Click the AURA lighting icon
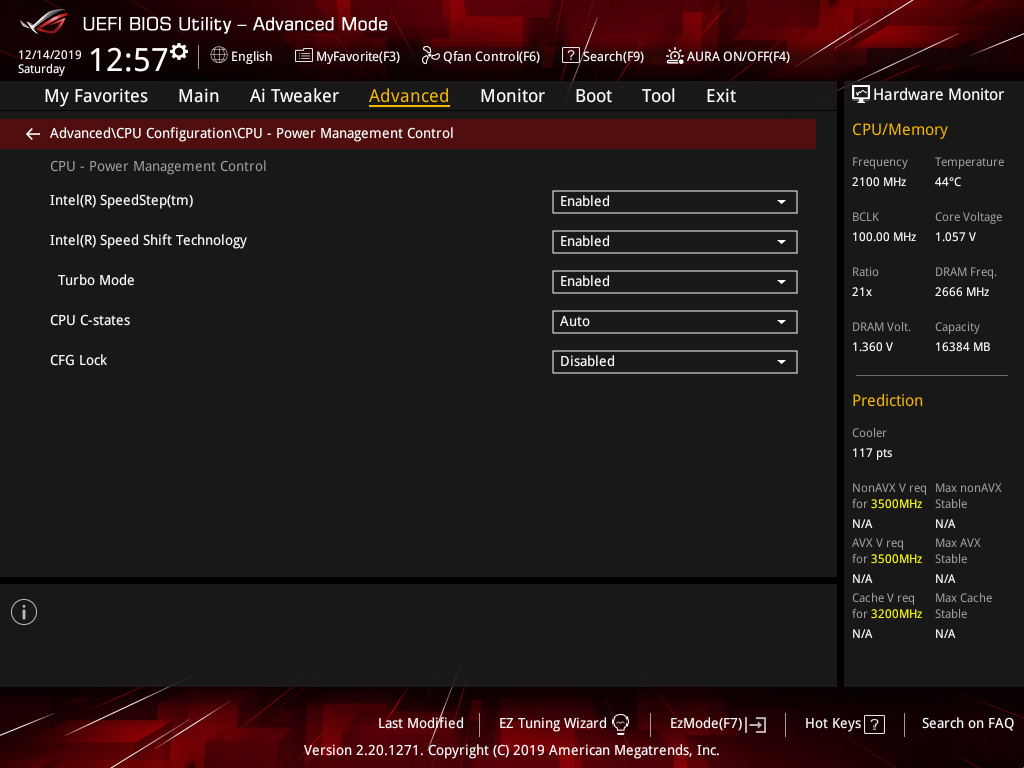This screenshot has width=1024, height=768. pos(675,56)
